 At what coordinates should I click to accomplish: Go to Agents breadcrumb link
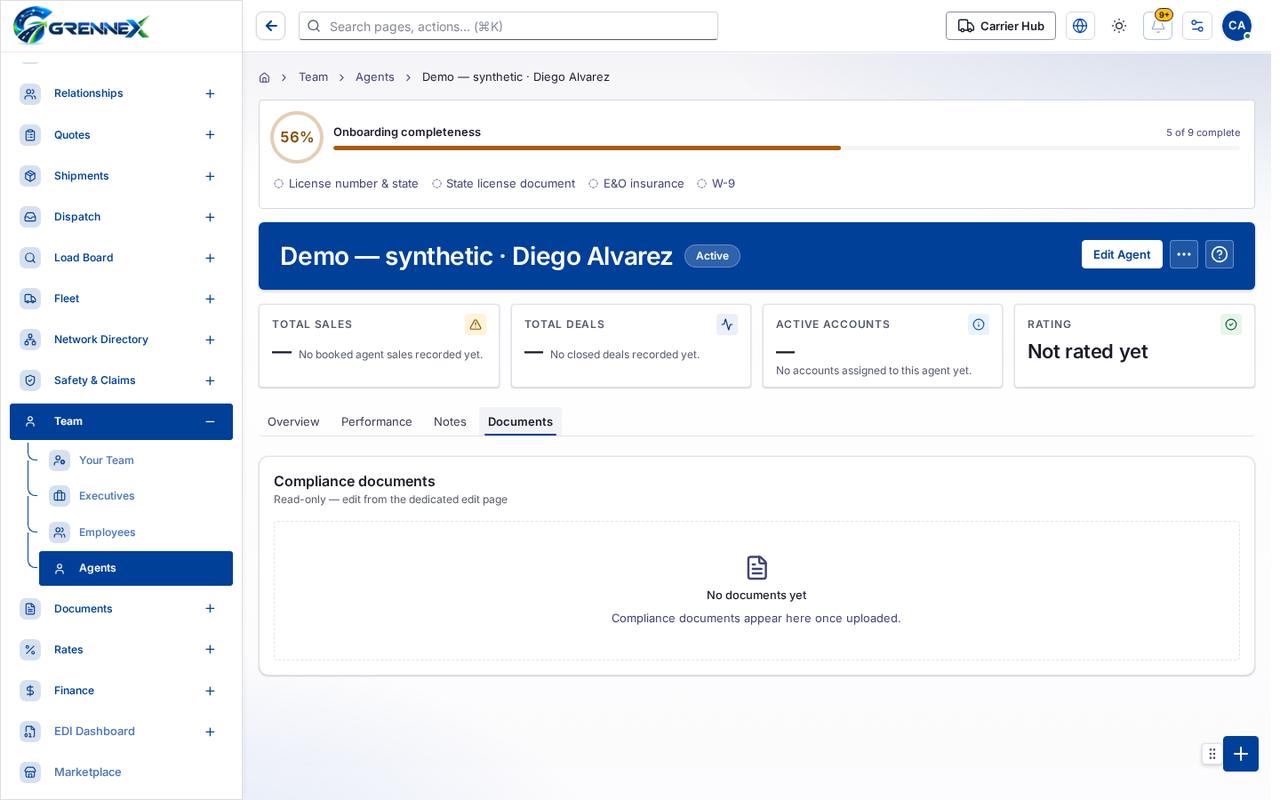click(x=375, y=77)
